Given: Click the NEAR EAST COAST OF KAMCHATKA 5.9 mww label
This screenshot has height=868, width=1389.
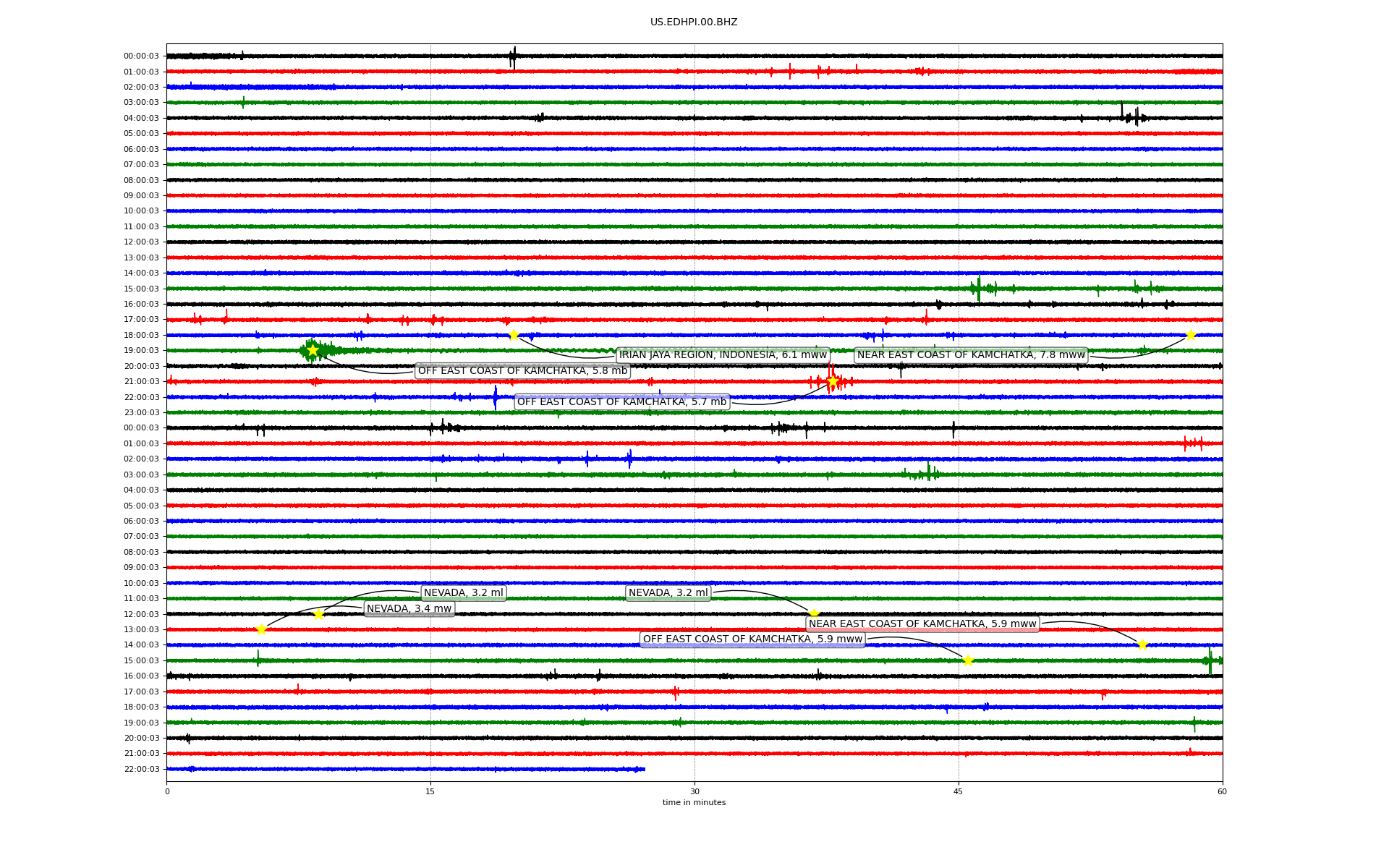Looking at the screenshot, I should 922,624.
